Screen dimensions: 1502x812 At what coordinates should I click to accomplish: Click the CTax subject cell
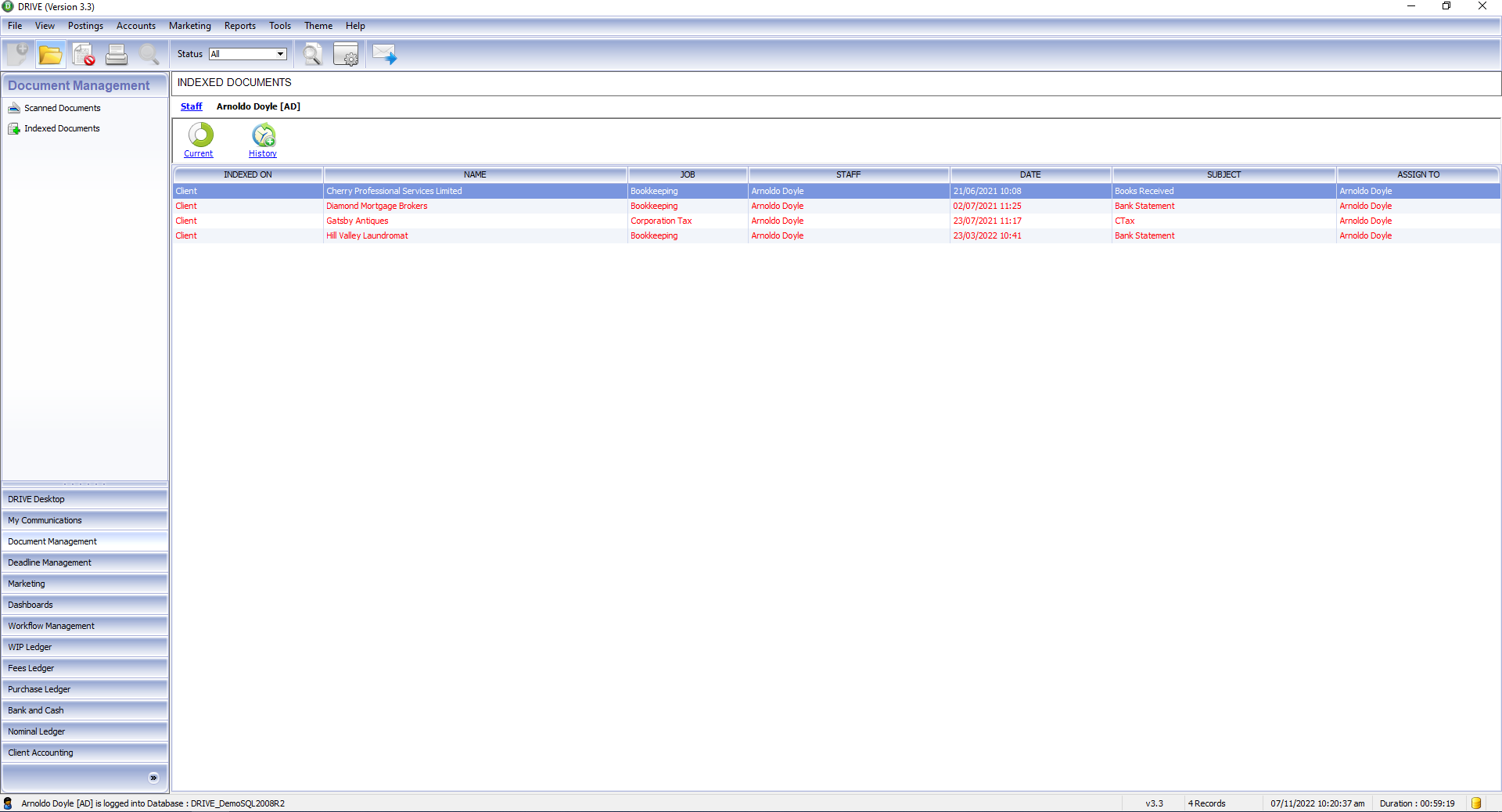[1224, 221]
